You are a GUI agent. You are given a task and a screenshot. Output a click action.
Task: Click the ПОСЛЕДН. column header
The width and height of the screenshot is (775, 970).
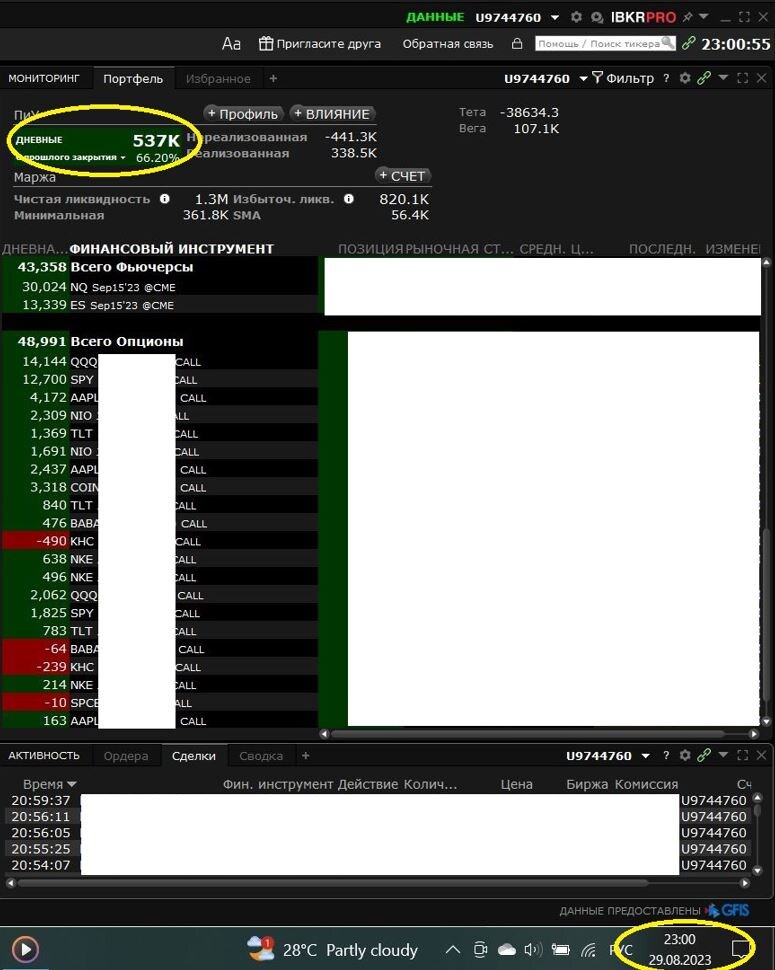pyautogui.click(x=662, y=249)
